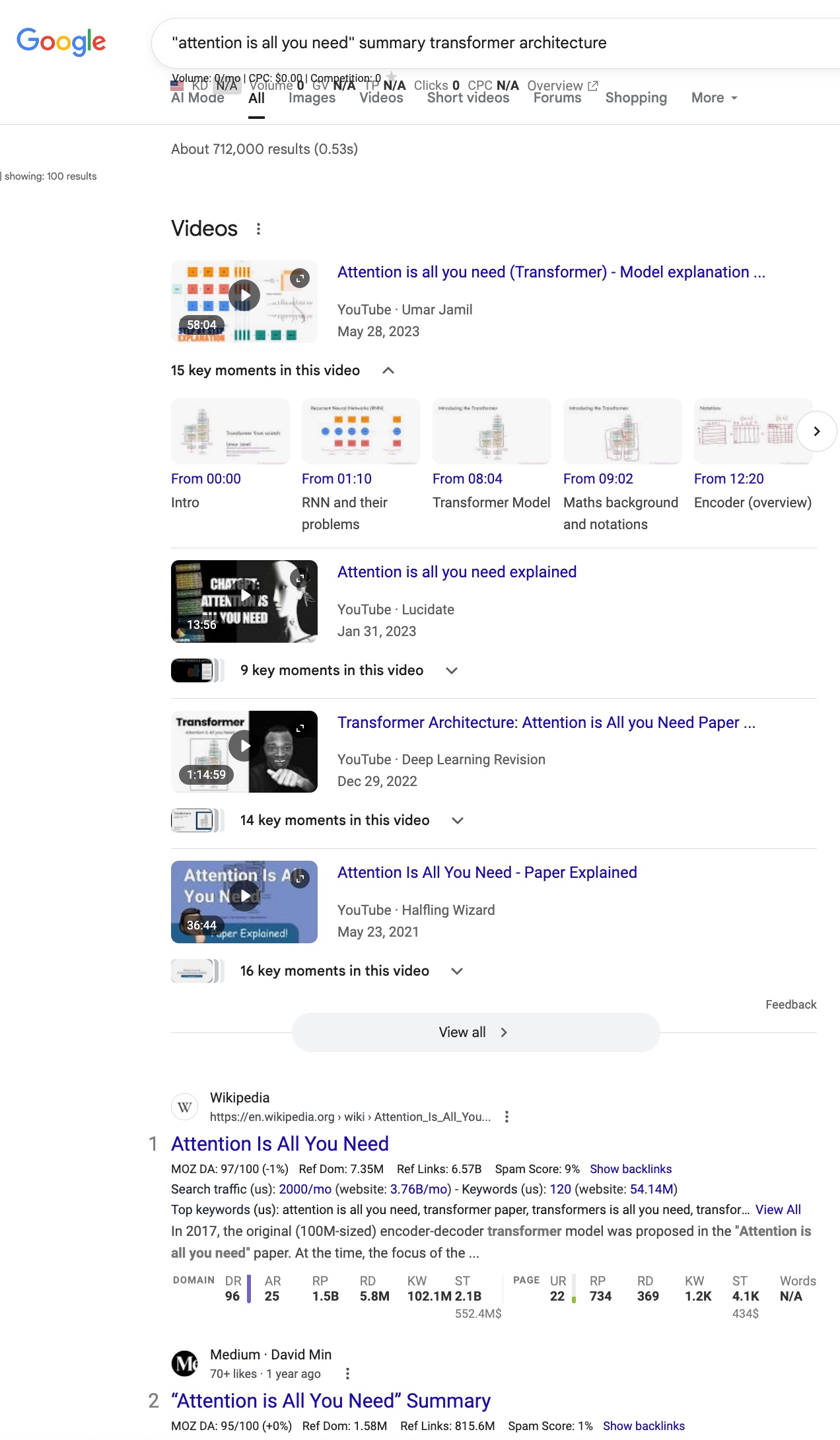
Task: Open 'Transformer Architecture: Attention is All you Need Paper' link
Action: (547, 723)
